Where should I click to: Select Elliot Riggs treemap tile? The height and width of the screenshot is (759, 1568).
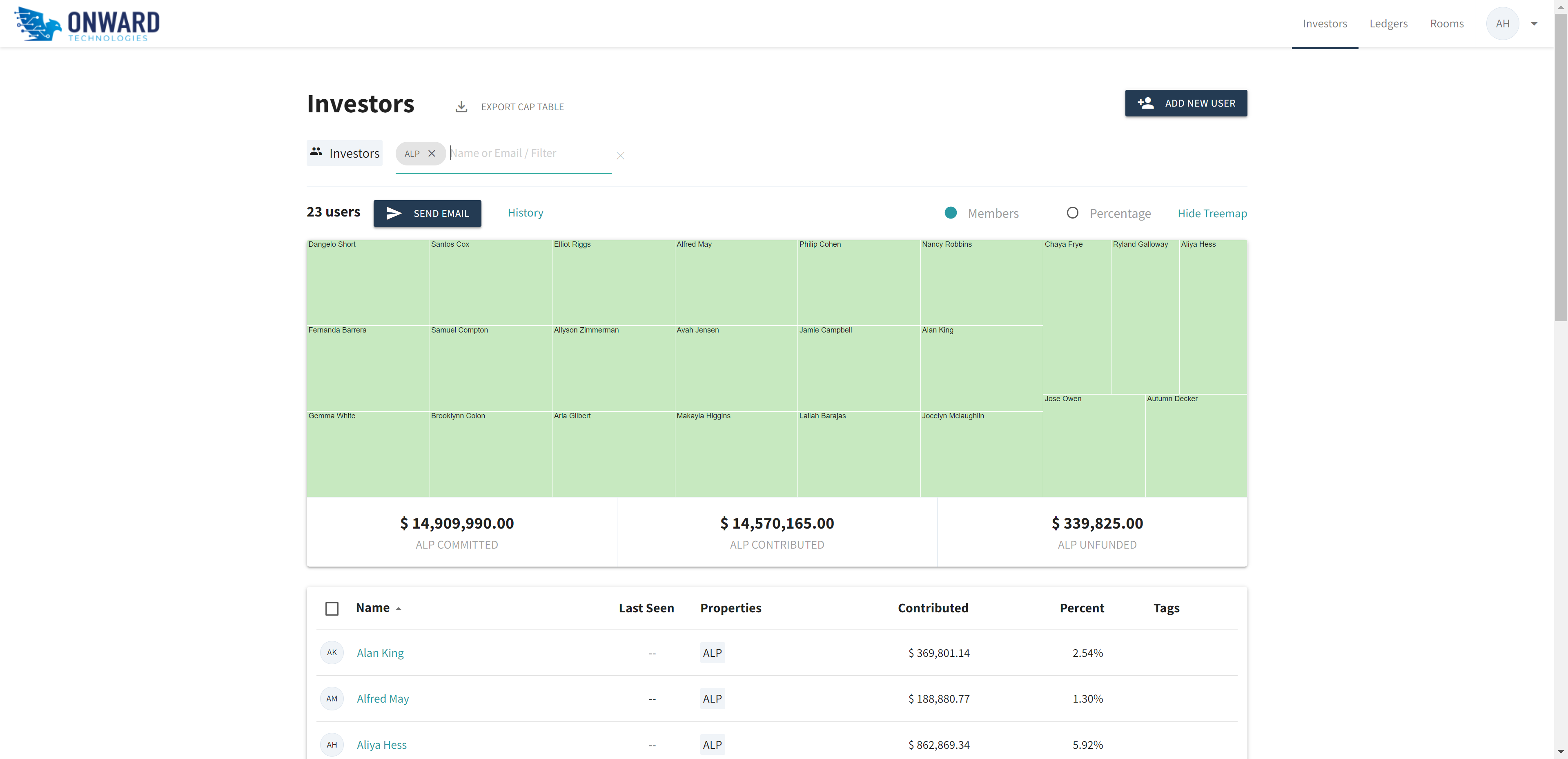pos(614,282)
